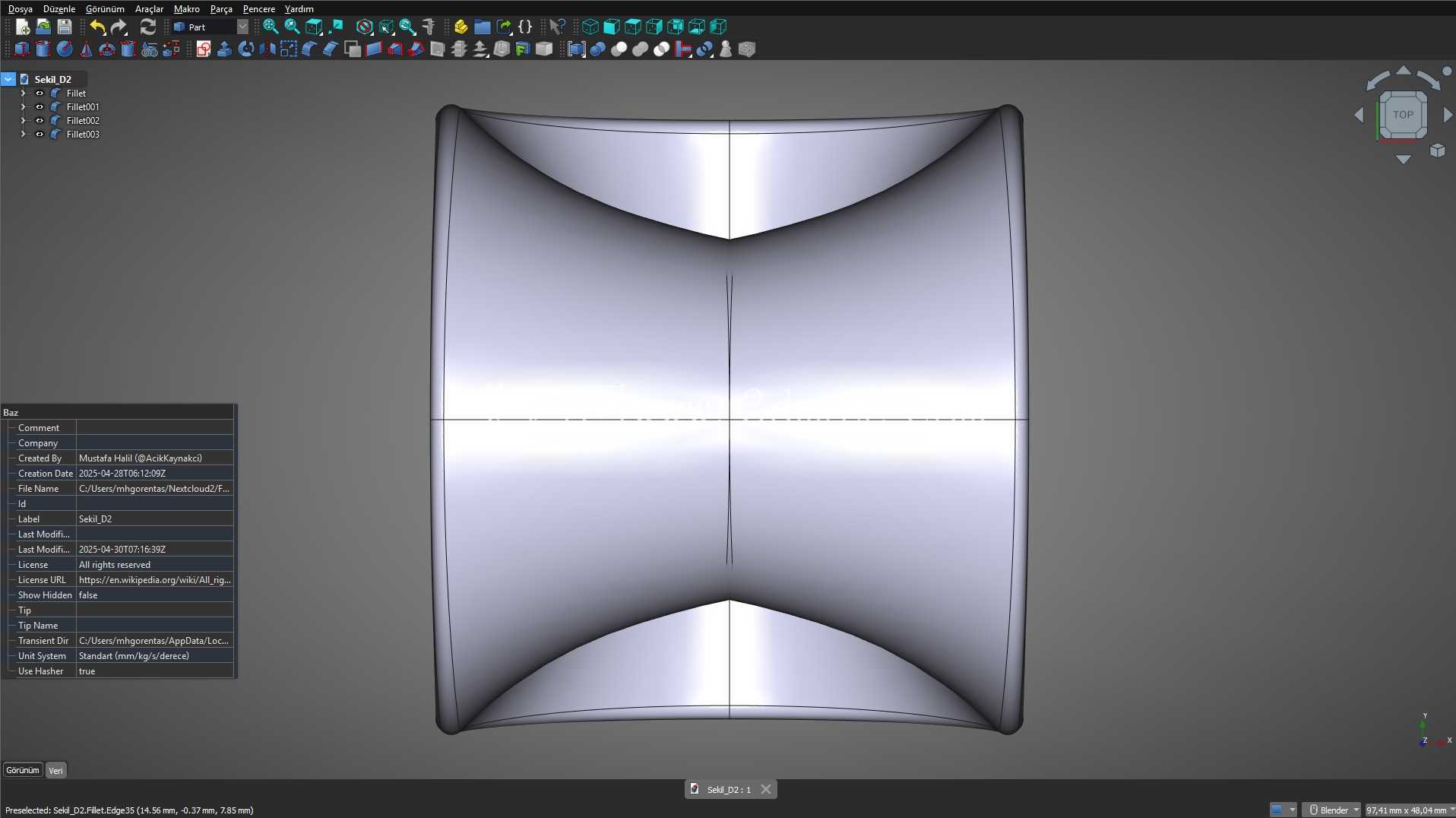Open the measure caliper tool
The image size is (1456, 818).
click(x=429, y=27)
